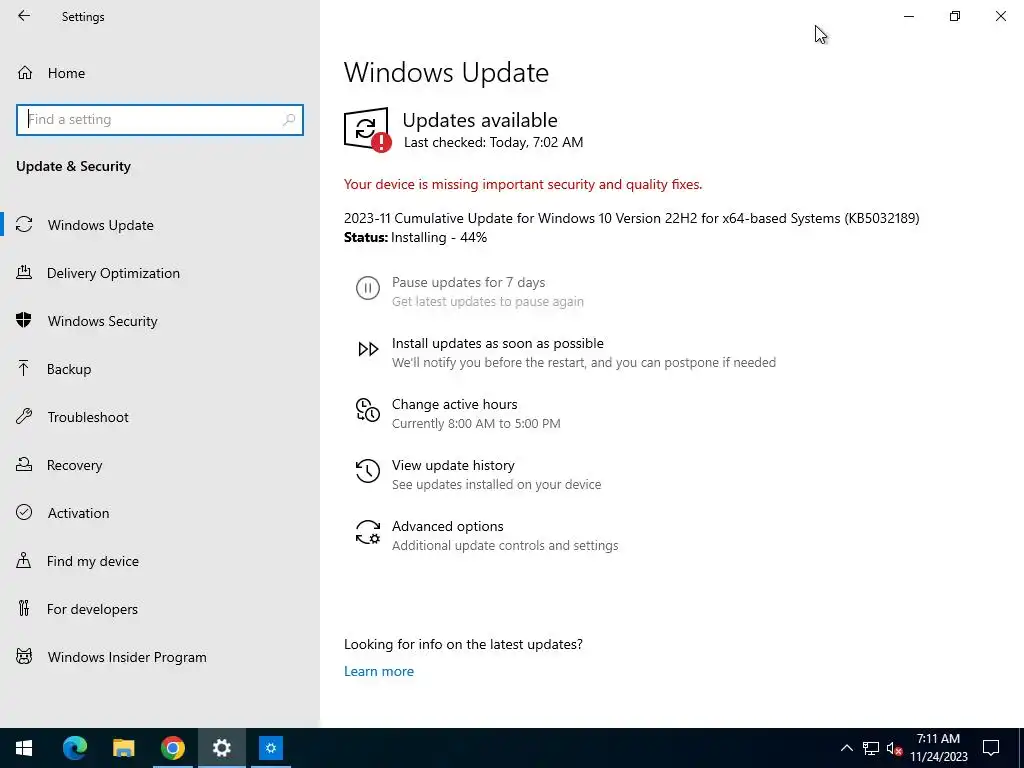
Task: Launch Google Chrome from taskbar
Action: tap(172, 748)
